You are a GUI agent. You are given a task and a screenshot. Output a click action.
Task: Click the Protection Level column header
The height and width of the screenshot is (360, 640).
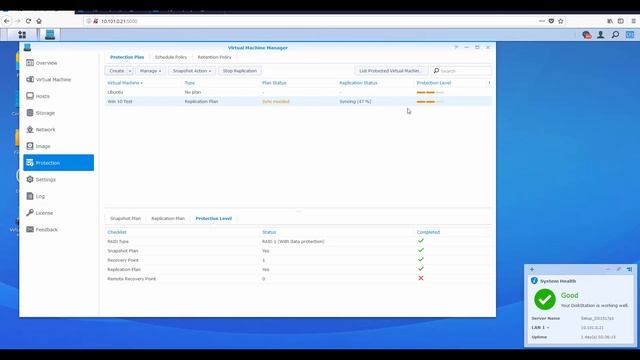433,83
